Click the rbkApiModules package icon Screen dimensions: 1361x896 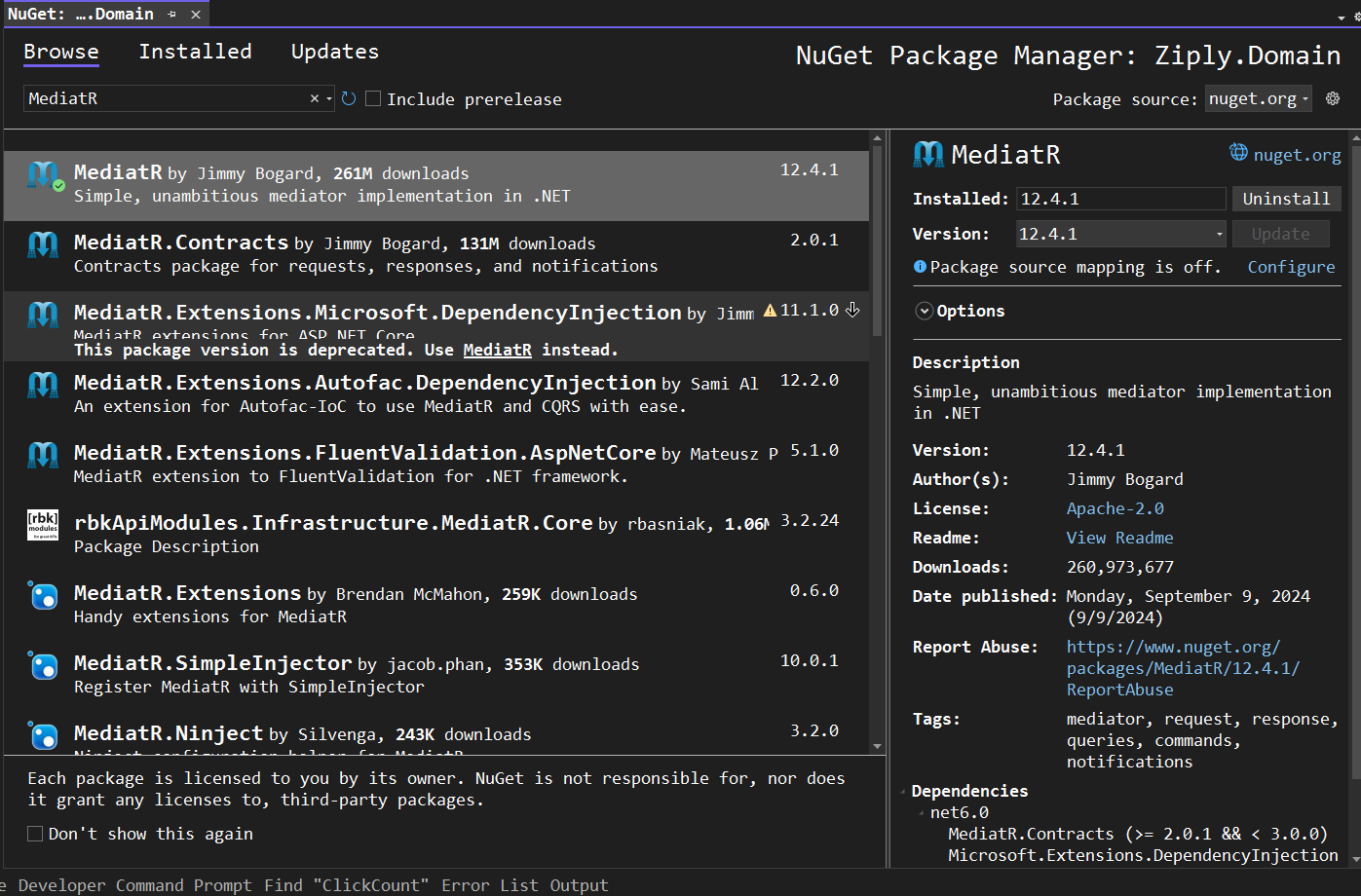click(43, 525)
